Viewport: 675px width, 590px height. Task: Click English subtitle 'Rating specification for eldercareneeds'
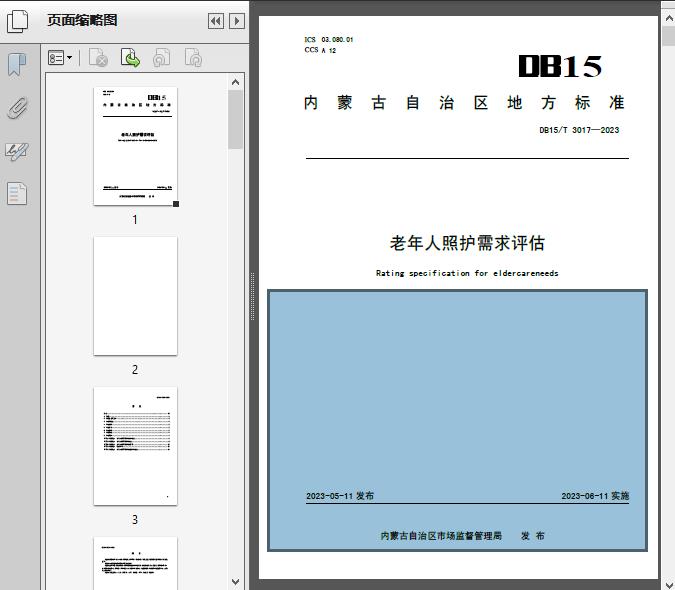(467, 273)
